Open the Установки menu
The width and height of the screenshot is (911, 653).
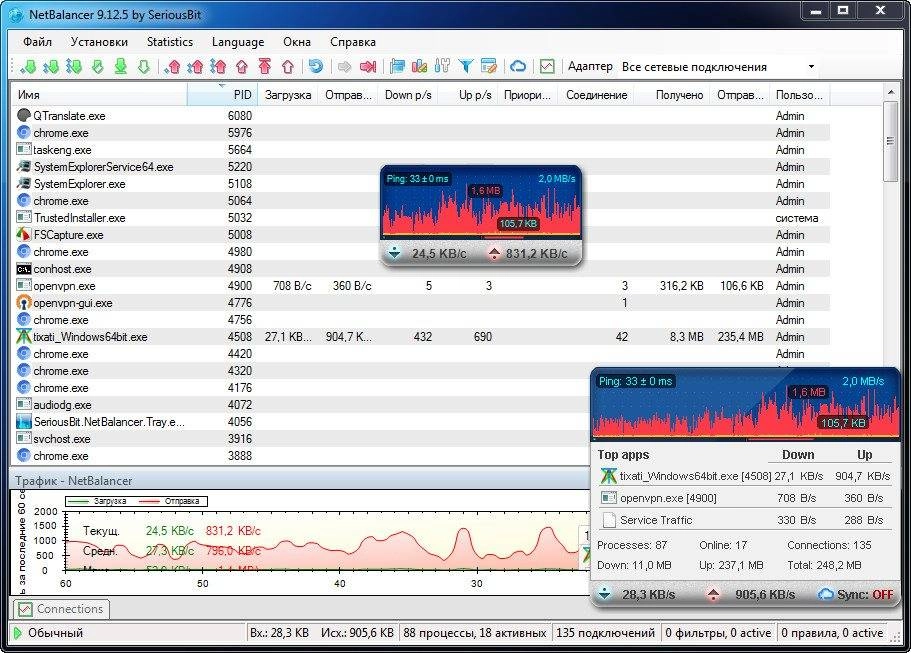(x=99, y=42)
